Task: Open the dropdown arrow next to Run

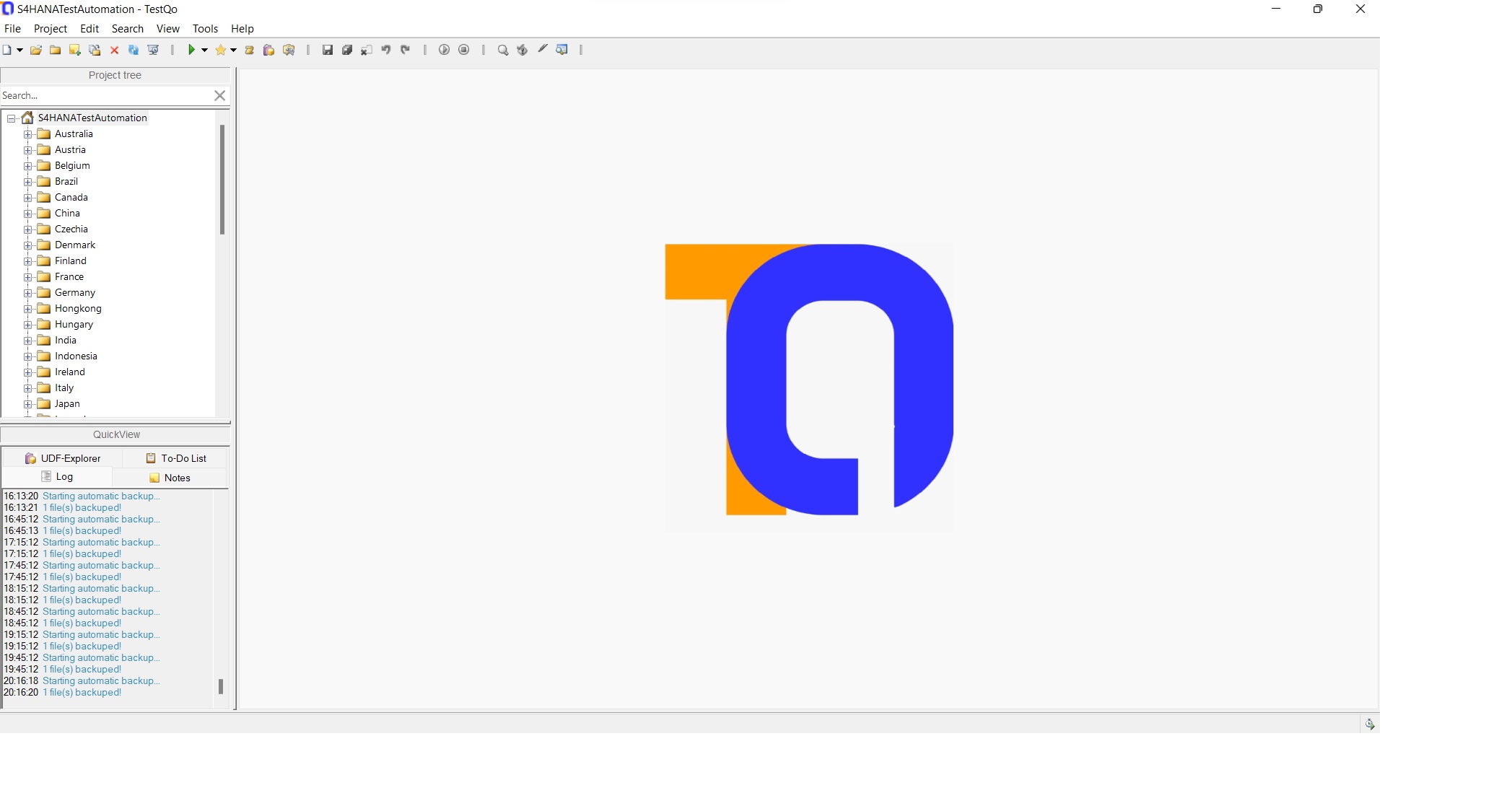Action: (x=205, y=50)
